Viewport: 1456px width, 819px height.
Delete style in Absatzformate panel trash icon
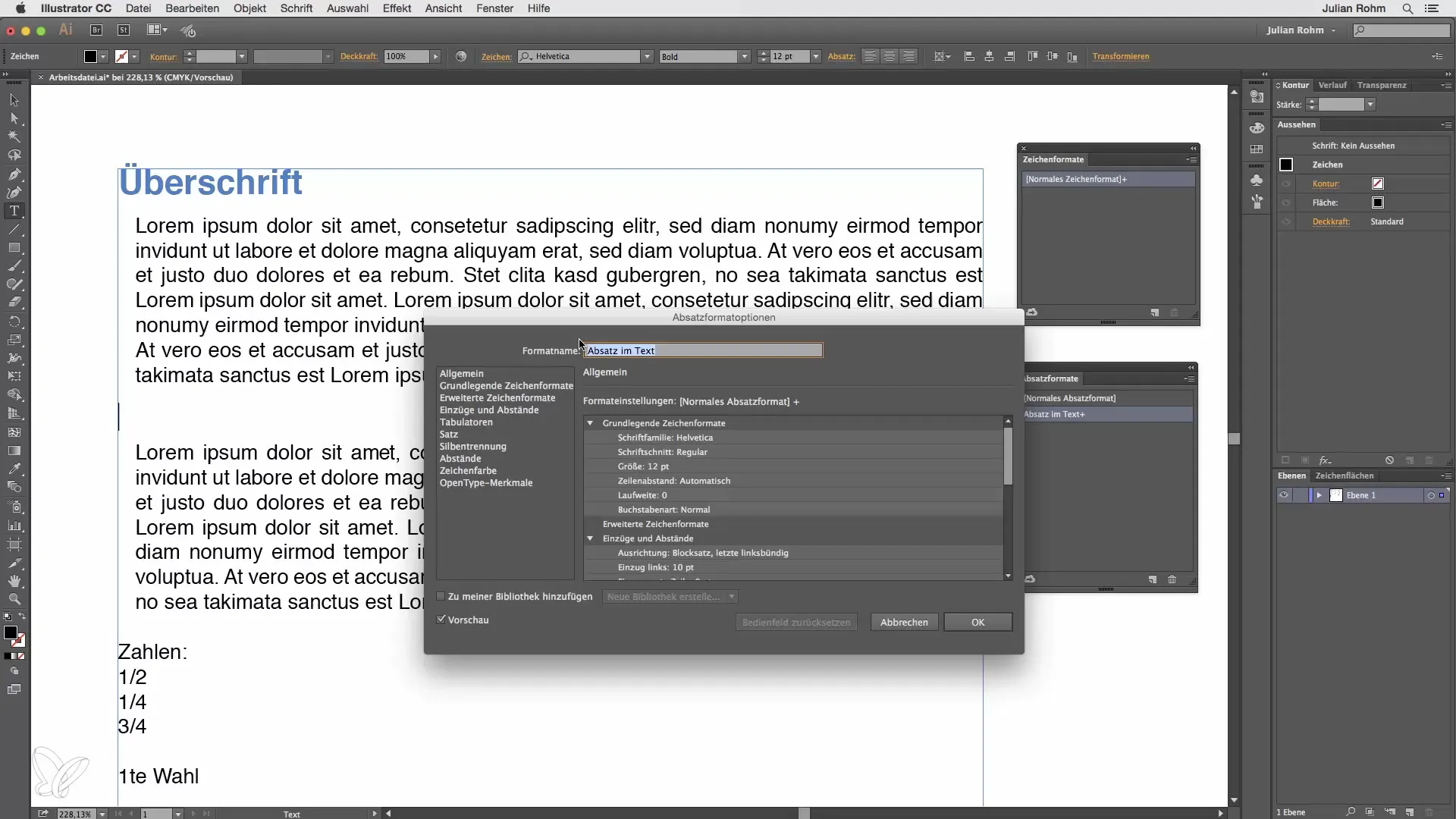click(1172, 579)
